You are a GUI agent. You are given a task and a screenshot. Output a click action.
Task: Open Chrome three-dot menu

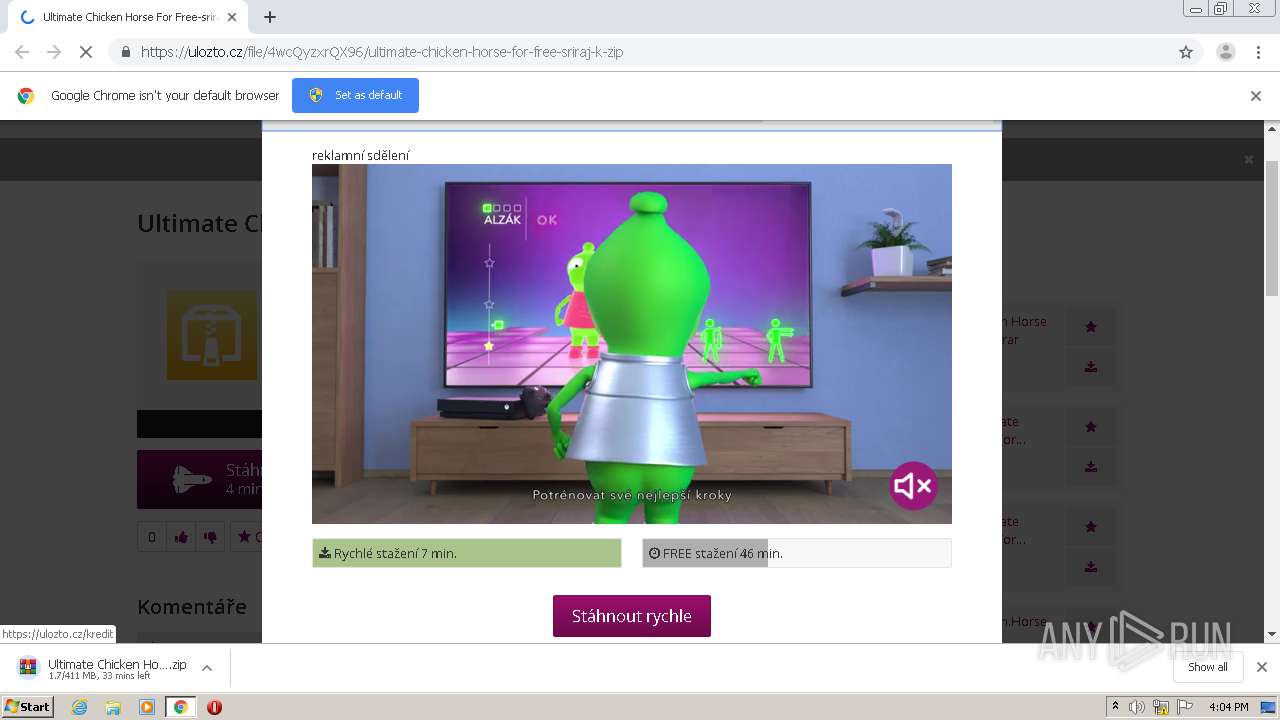(x=1258, y=52)
